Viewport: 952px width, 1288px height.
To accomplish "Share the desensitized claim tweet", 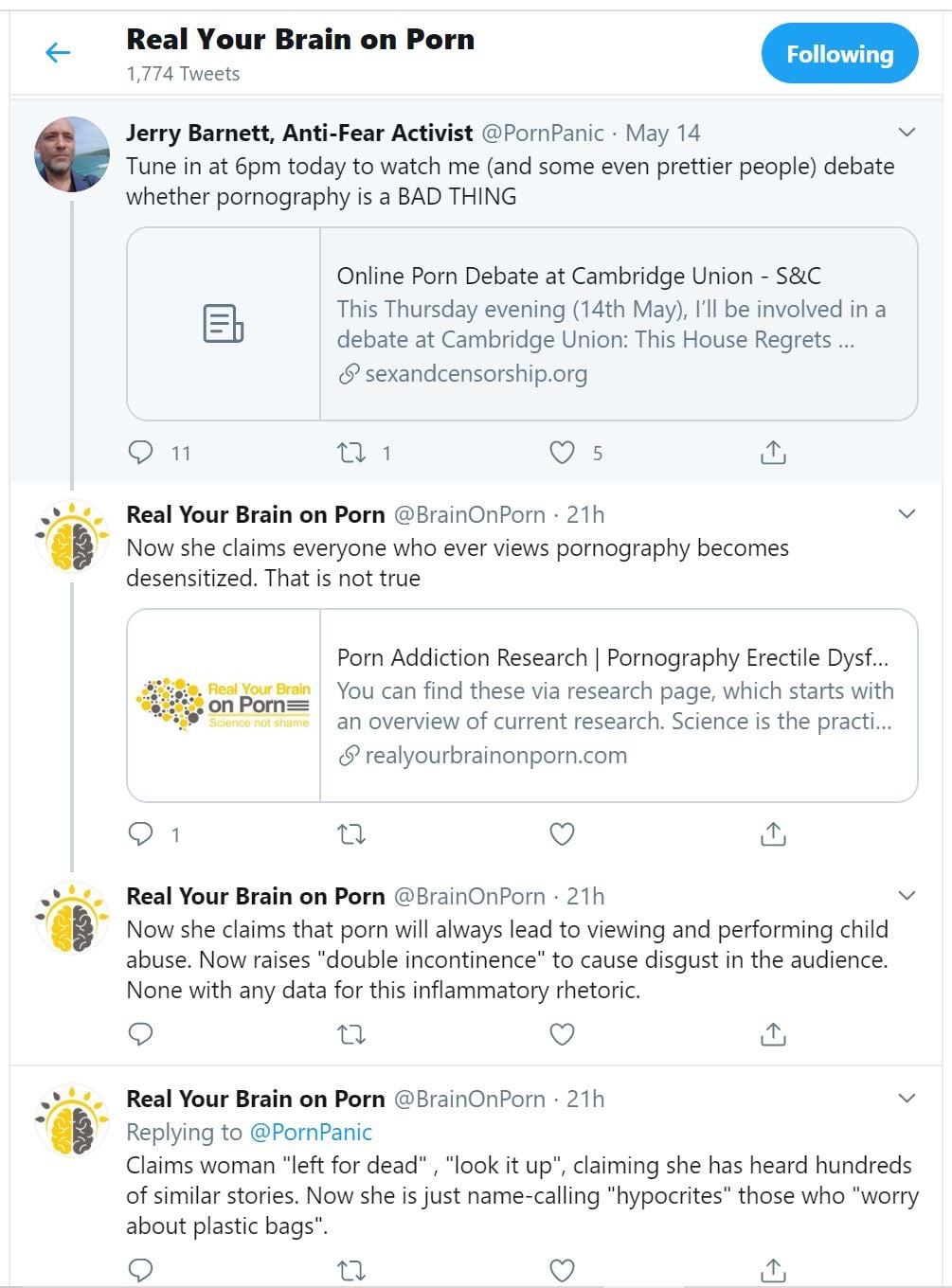I will tap(773, 833).
